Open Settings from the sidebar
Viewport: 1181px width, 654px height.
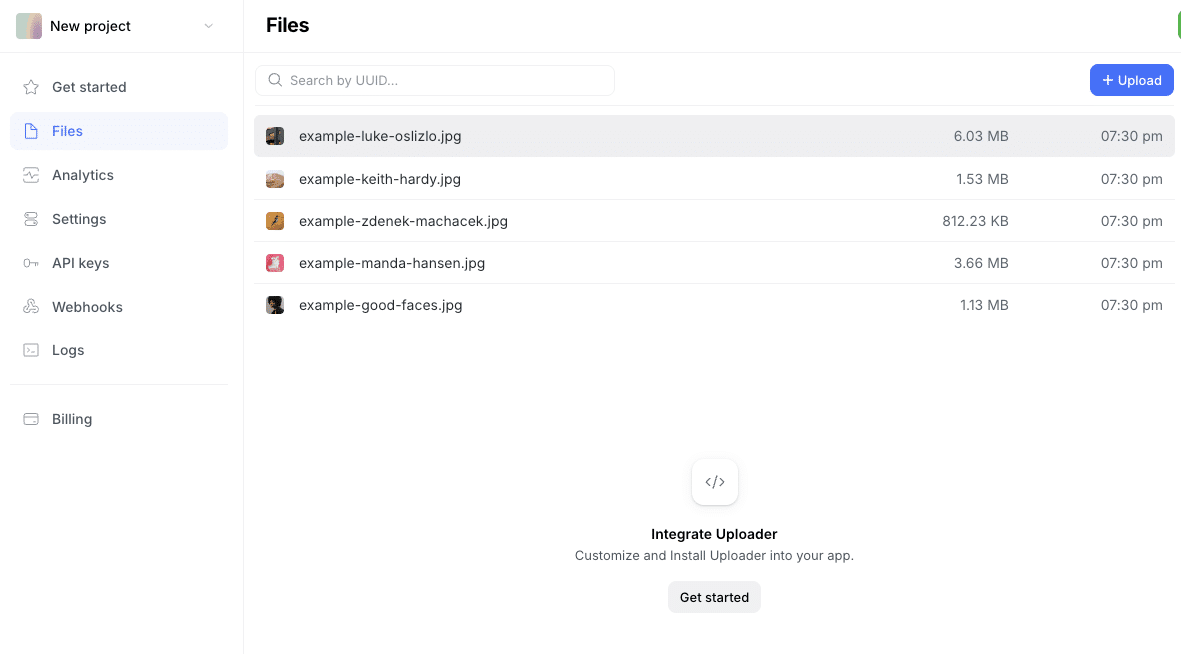coord(119,219)
